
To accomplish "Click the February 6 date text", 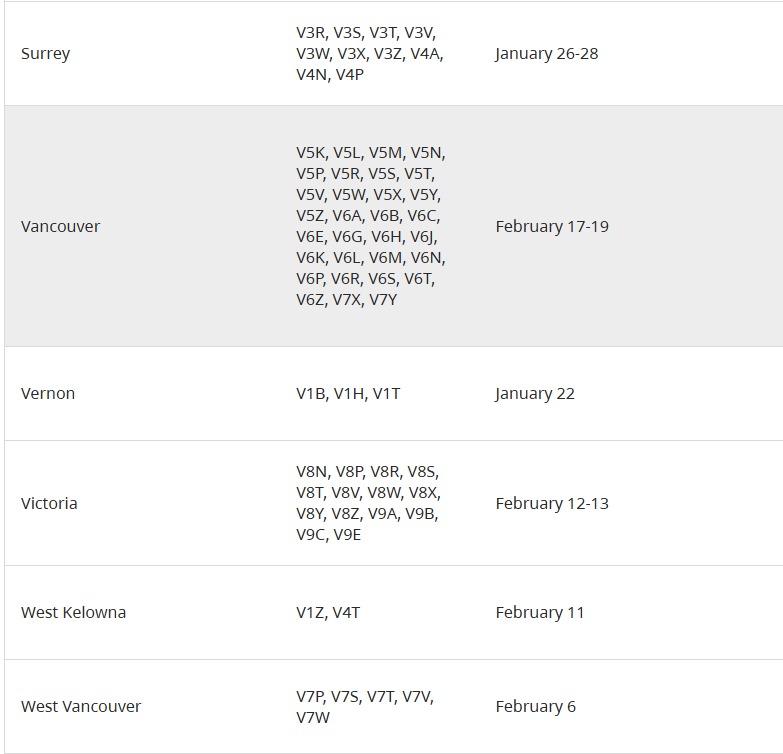I will point(535,707).
